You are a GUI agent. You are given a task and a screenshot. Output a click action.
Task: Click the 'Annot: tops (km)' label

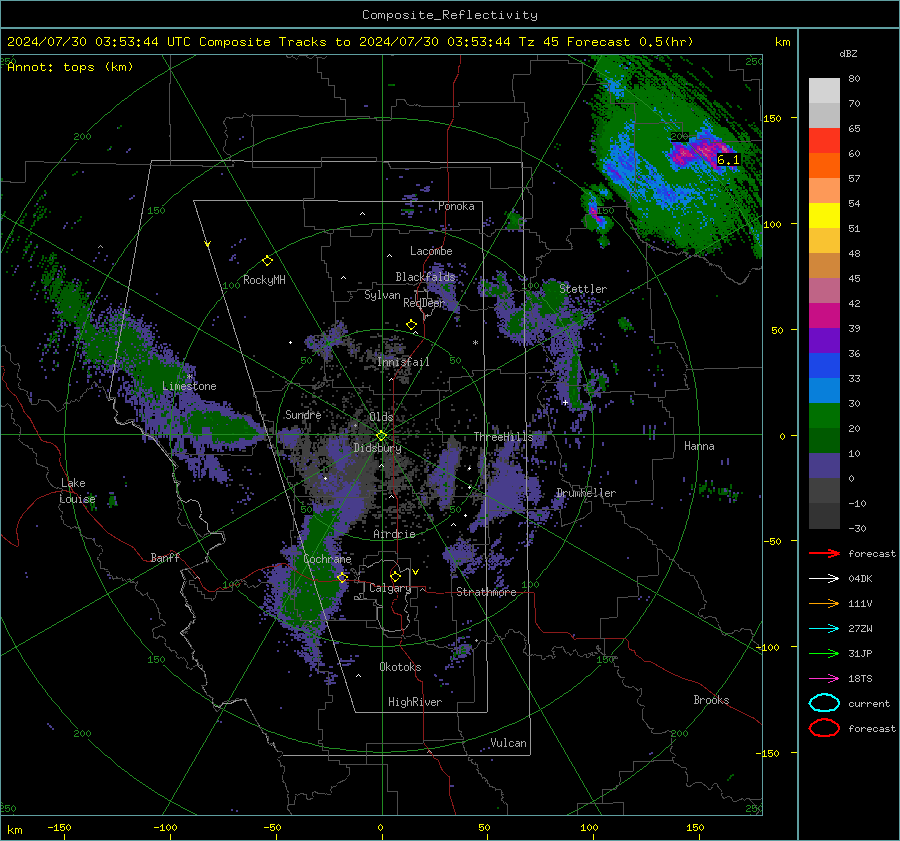click(x=70, y=67)
